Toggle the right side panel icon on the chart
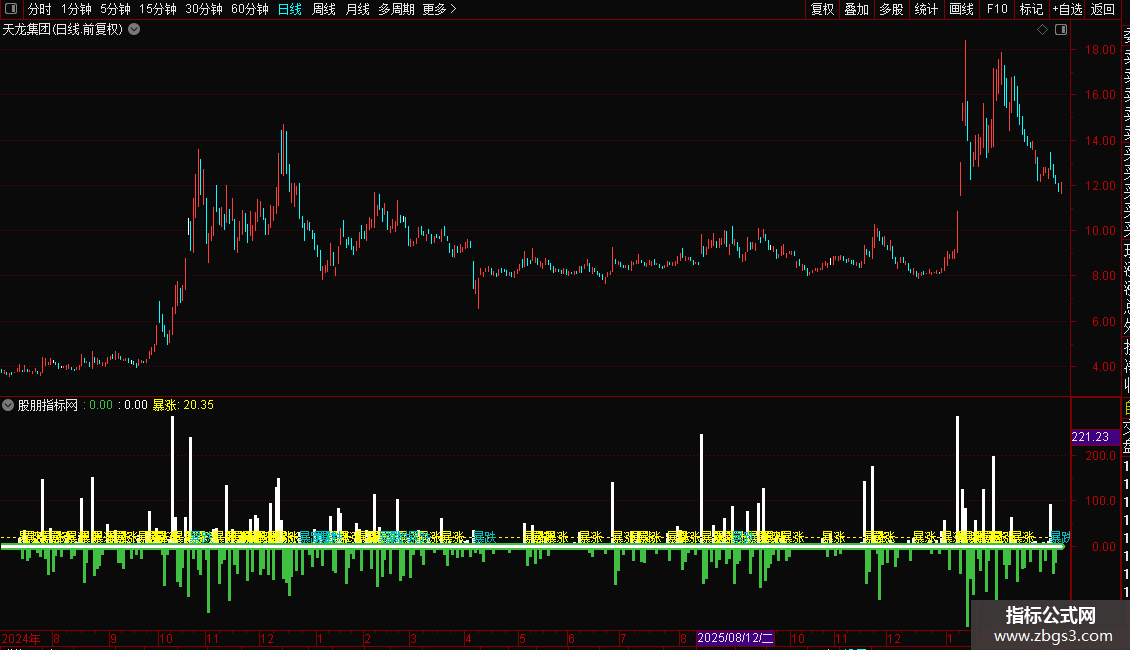 [1061, 30]
